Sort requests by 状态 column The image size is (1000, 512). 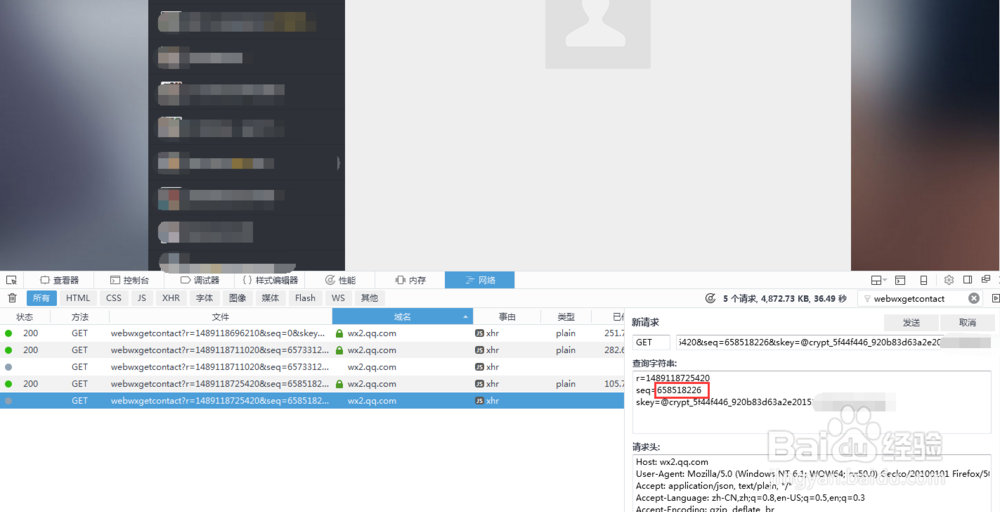(25, 316)
